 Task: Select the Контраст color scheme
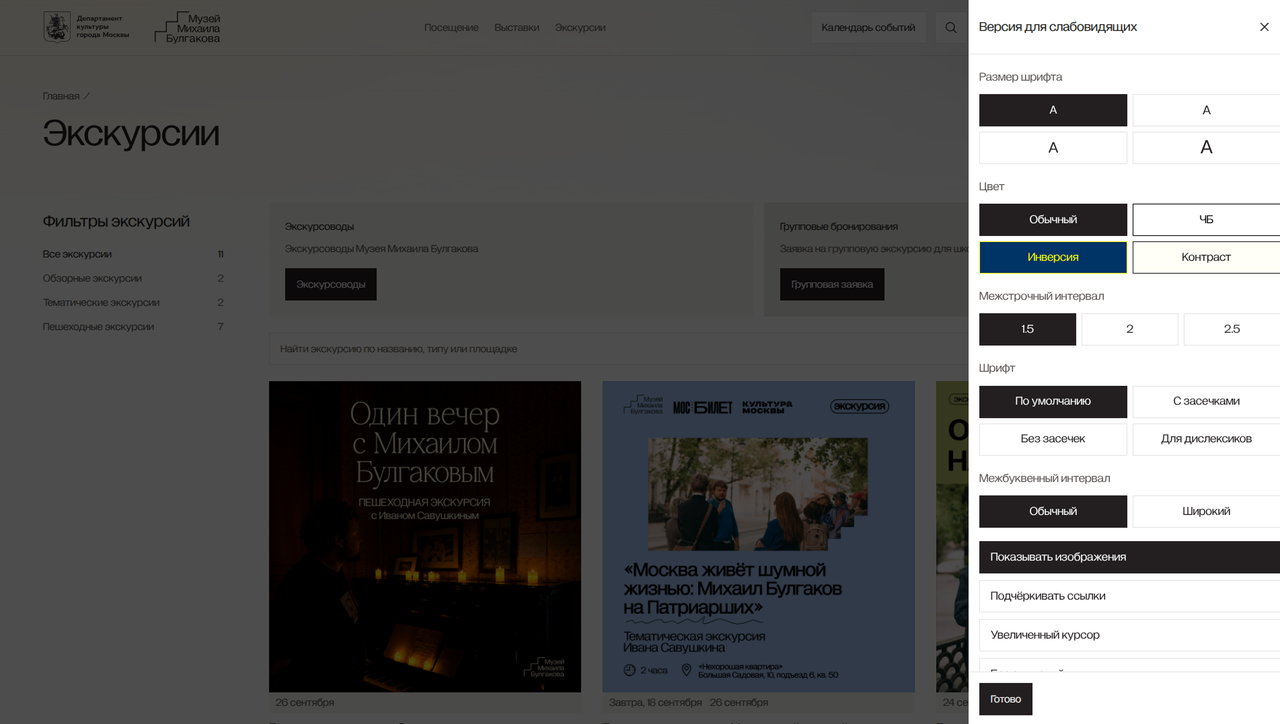click(1206, 257)
